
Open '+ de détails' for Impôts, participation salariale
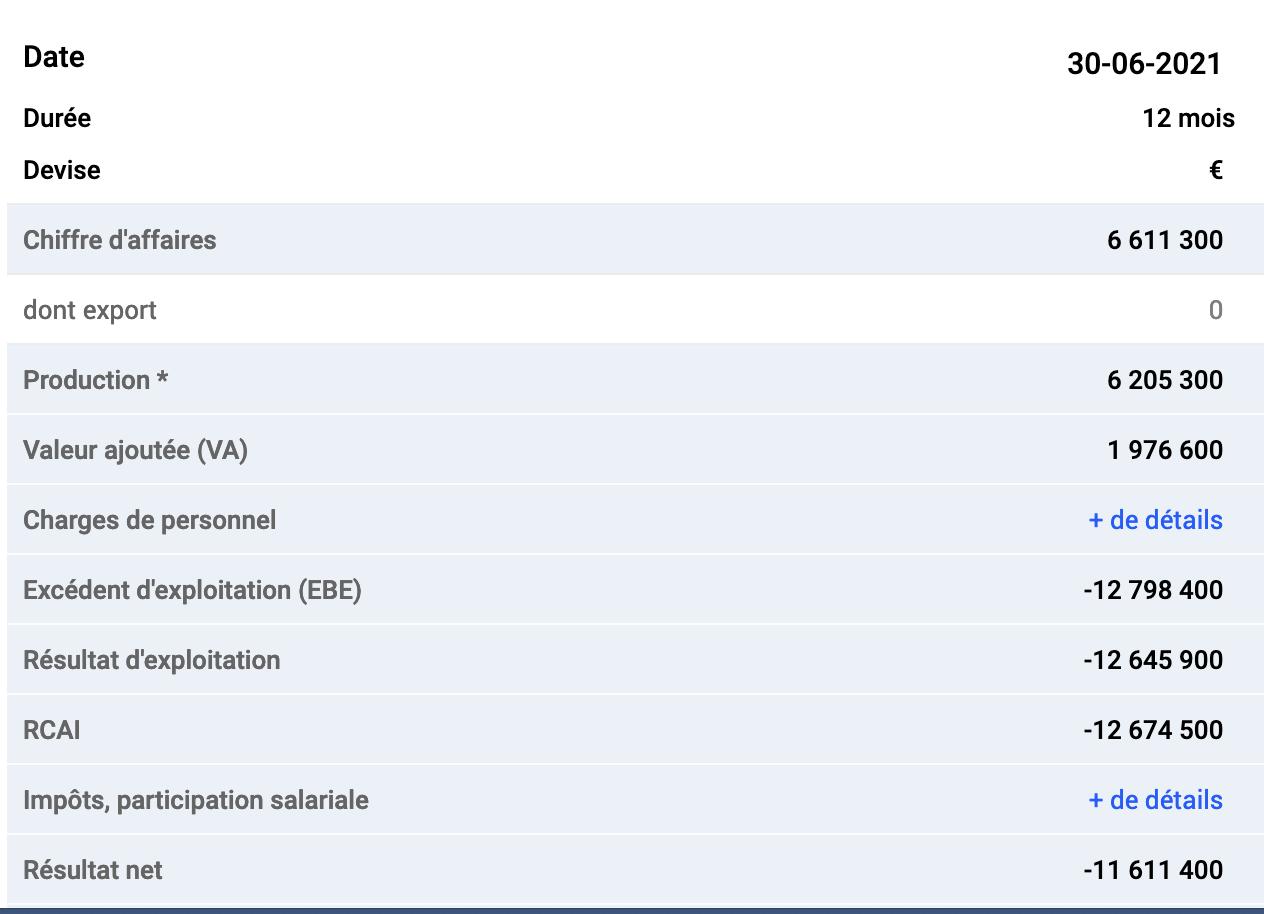(1155, 800)
